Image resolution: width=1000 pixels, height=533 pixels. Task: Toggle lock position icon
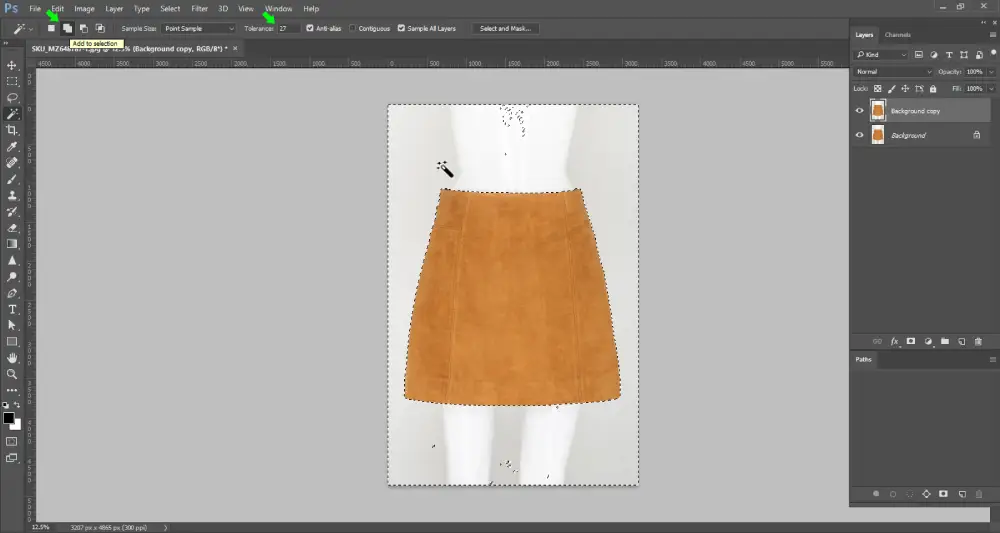[905, 89]
